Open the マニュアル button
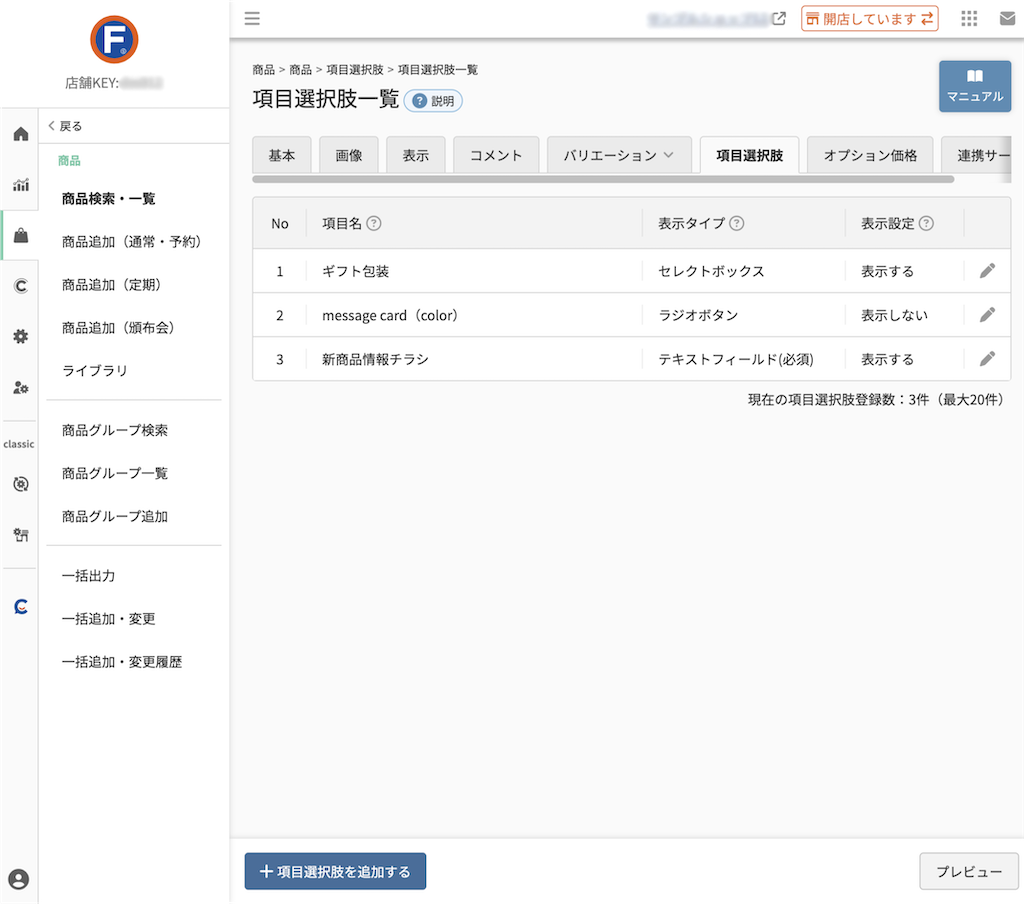 pos(975,86)
